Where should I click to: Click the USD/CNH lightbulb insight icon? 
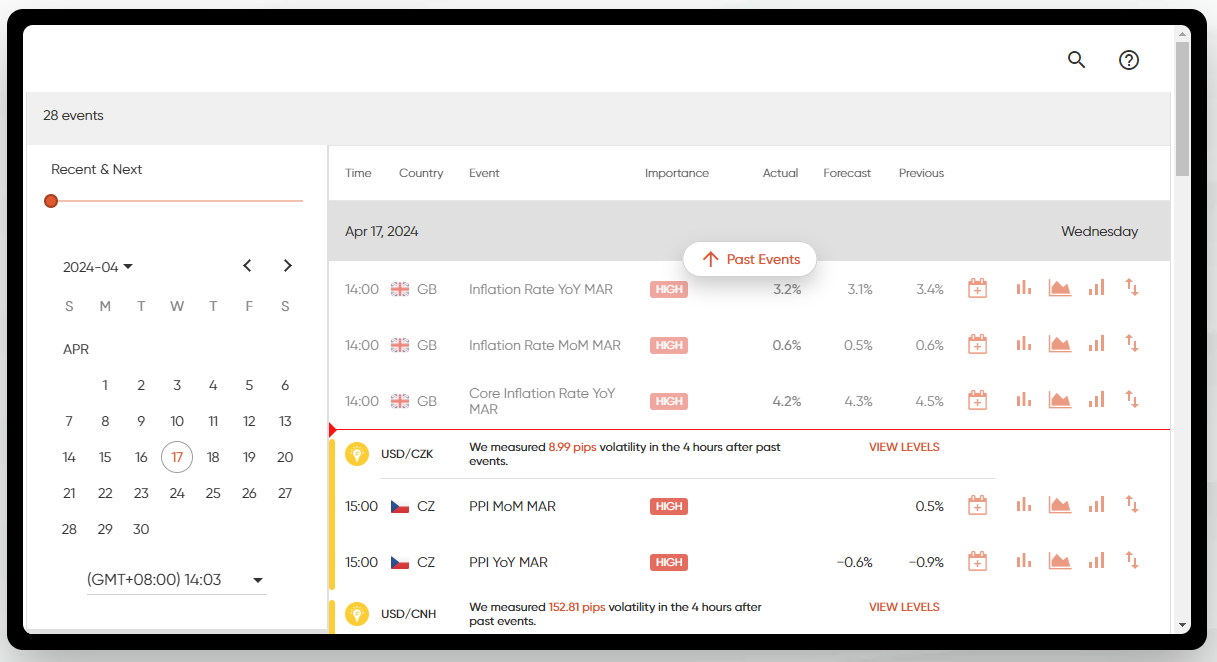tap(357, 613)
